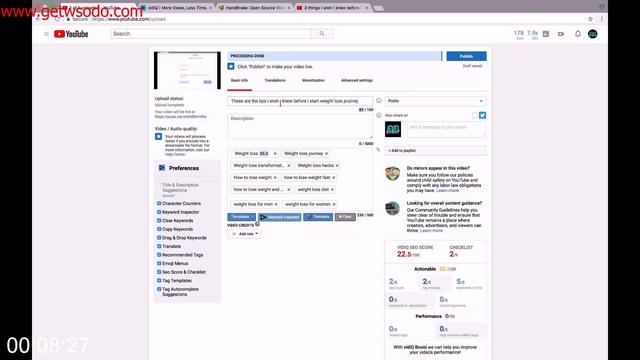The image size is (640, 360).
Task: Click into the video title field
Action: click(x=300, y=101)
